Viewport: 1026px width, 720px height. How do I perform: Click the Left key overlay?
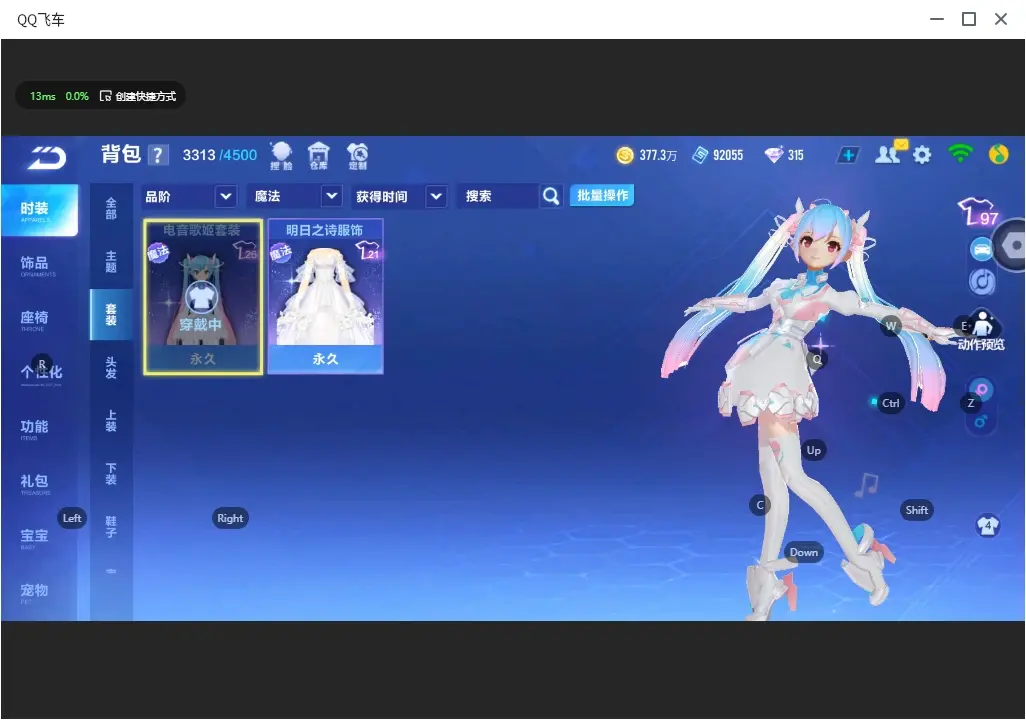72,518
